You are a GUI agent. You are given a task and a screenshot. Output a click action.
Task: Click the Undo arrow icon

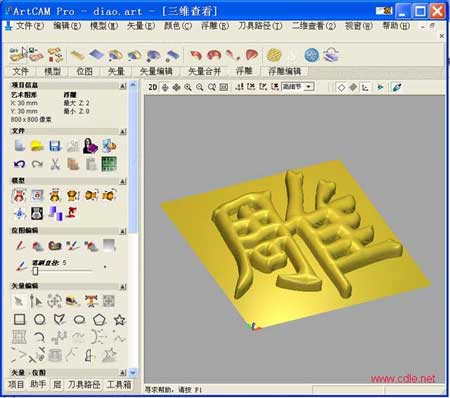[19, 164]
